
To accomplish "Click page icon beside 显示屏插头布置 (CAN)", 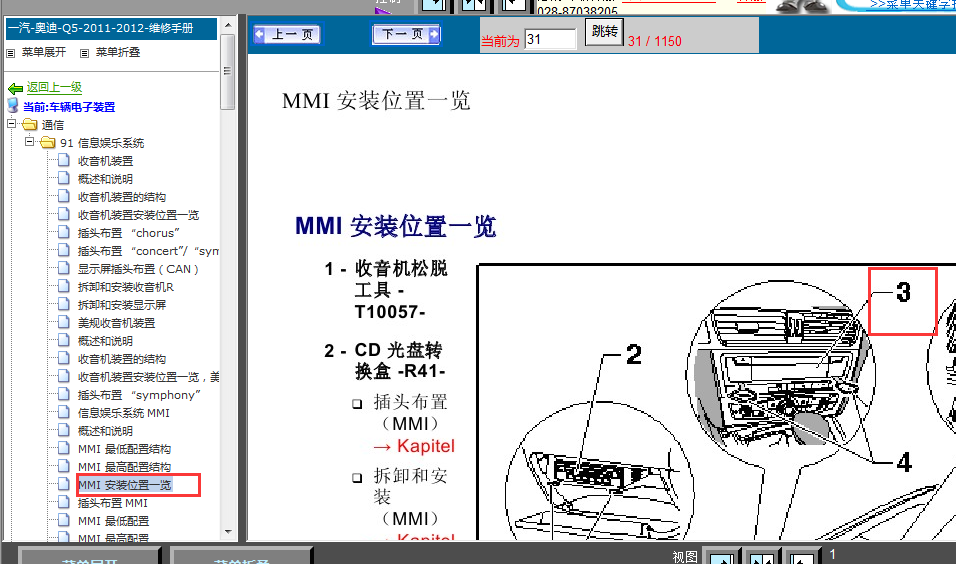I will [x=64, y=268].
